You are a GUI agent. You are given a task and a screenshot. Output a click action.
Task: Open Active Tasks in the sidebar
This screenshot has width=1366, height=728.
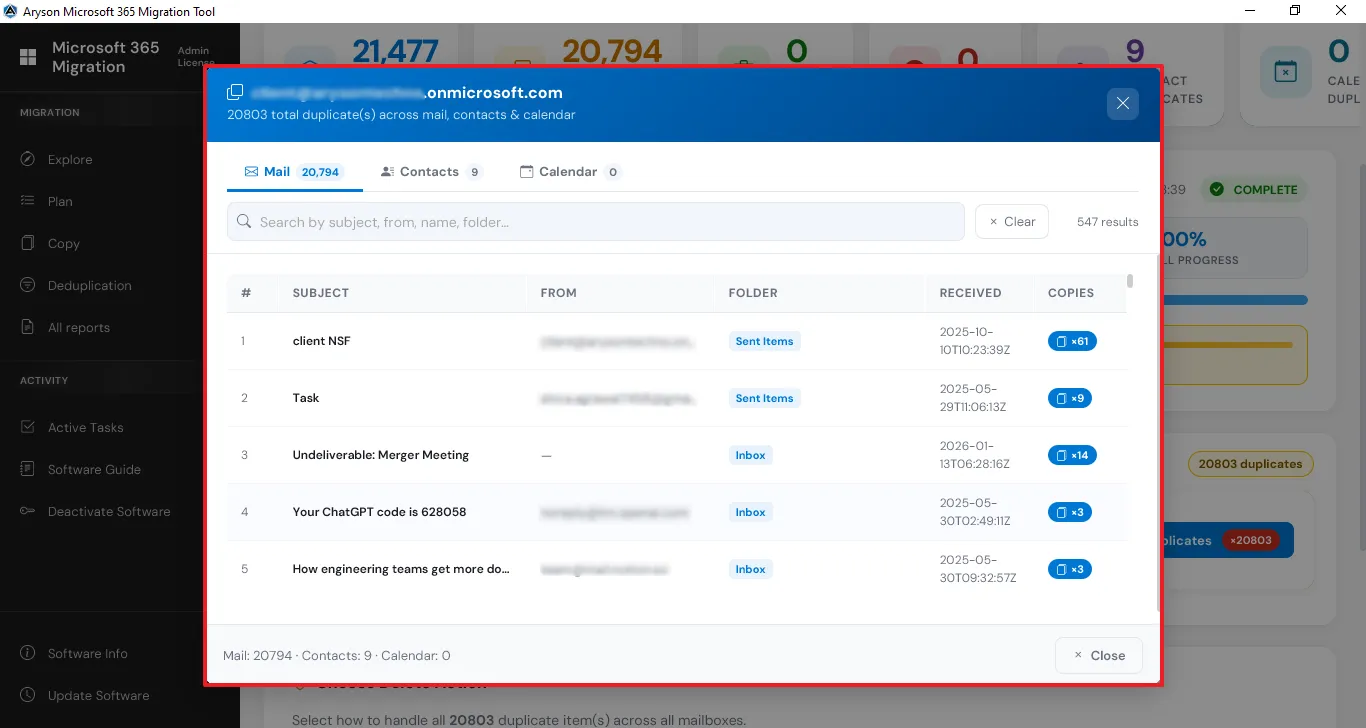(x=86, y=427)
